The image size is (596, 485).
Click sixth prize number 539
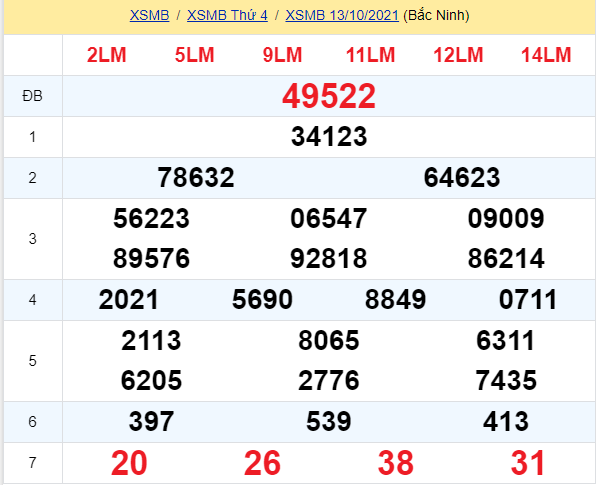(329, 422)
